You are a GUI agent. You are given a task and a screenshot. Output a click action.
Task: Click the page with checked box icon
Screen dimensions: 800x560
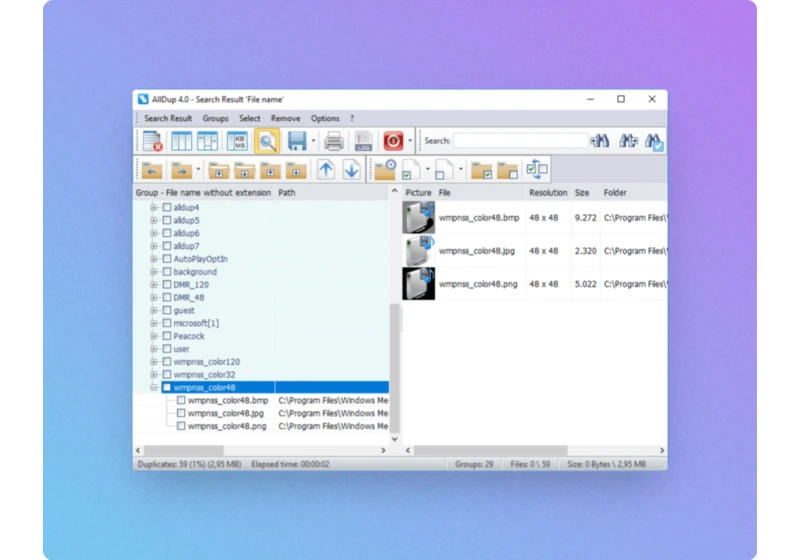click(x=411, y=170)
